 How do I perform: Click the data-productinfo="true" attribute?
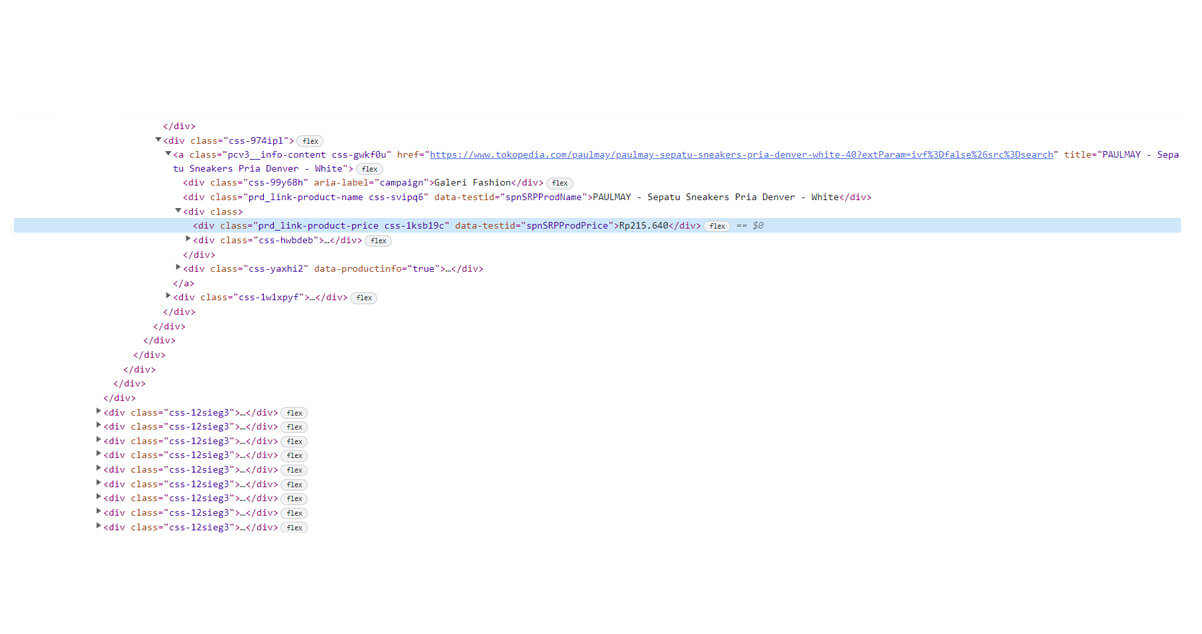[x=375, y=269]
